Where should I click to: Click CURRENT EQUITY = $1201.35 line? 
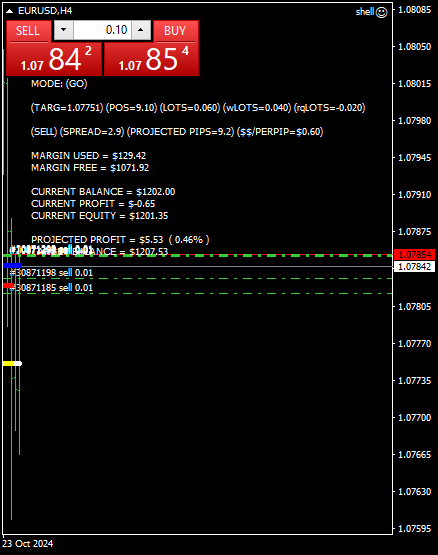[99, 216]
